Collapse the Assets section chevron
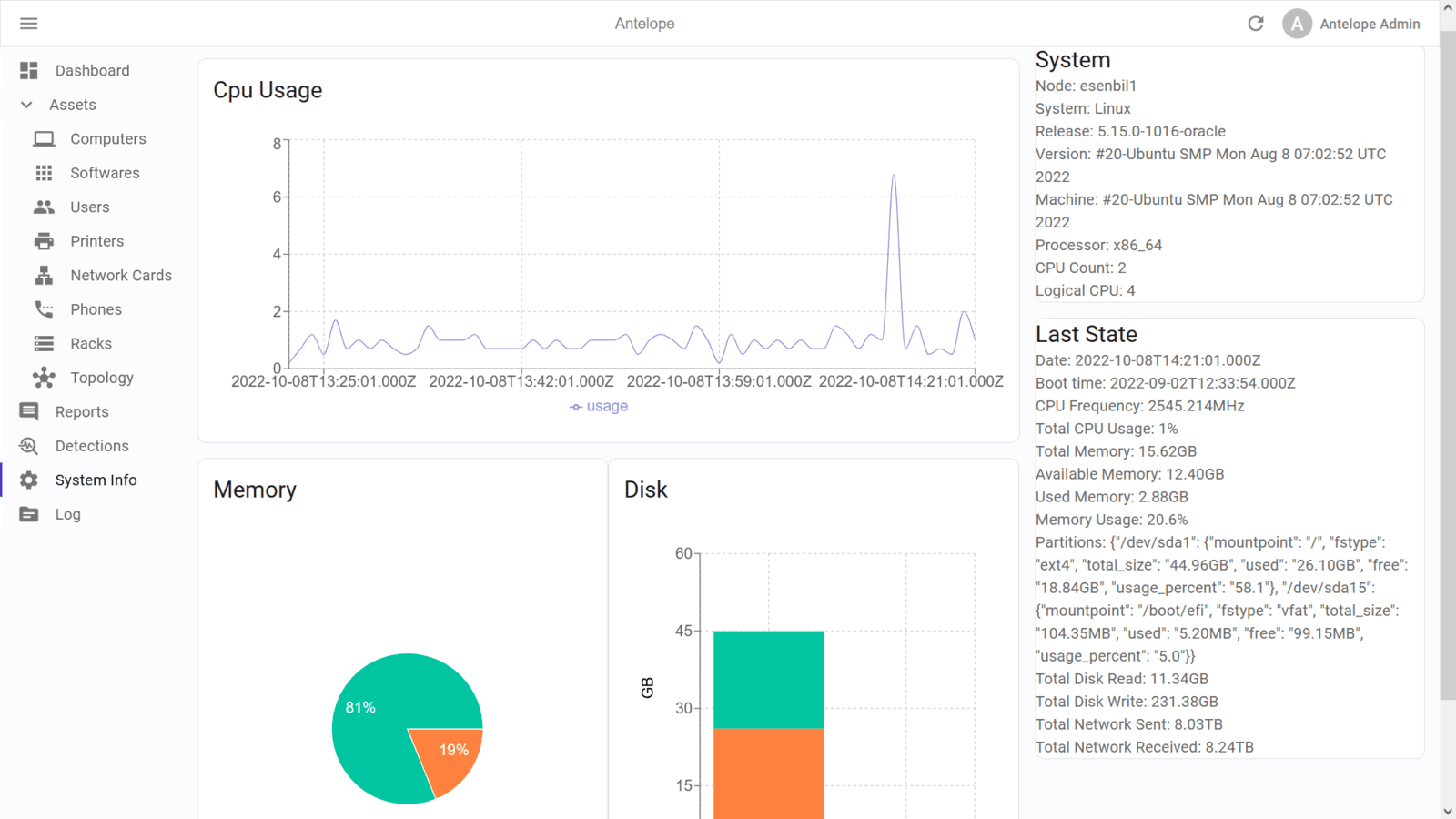 (26, 105)
